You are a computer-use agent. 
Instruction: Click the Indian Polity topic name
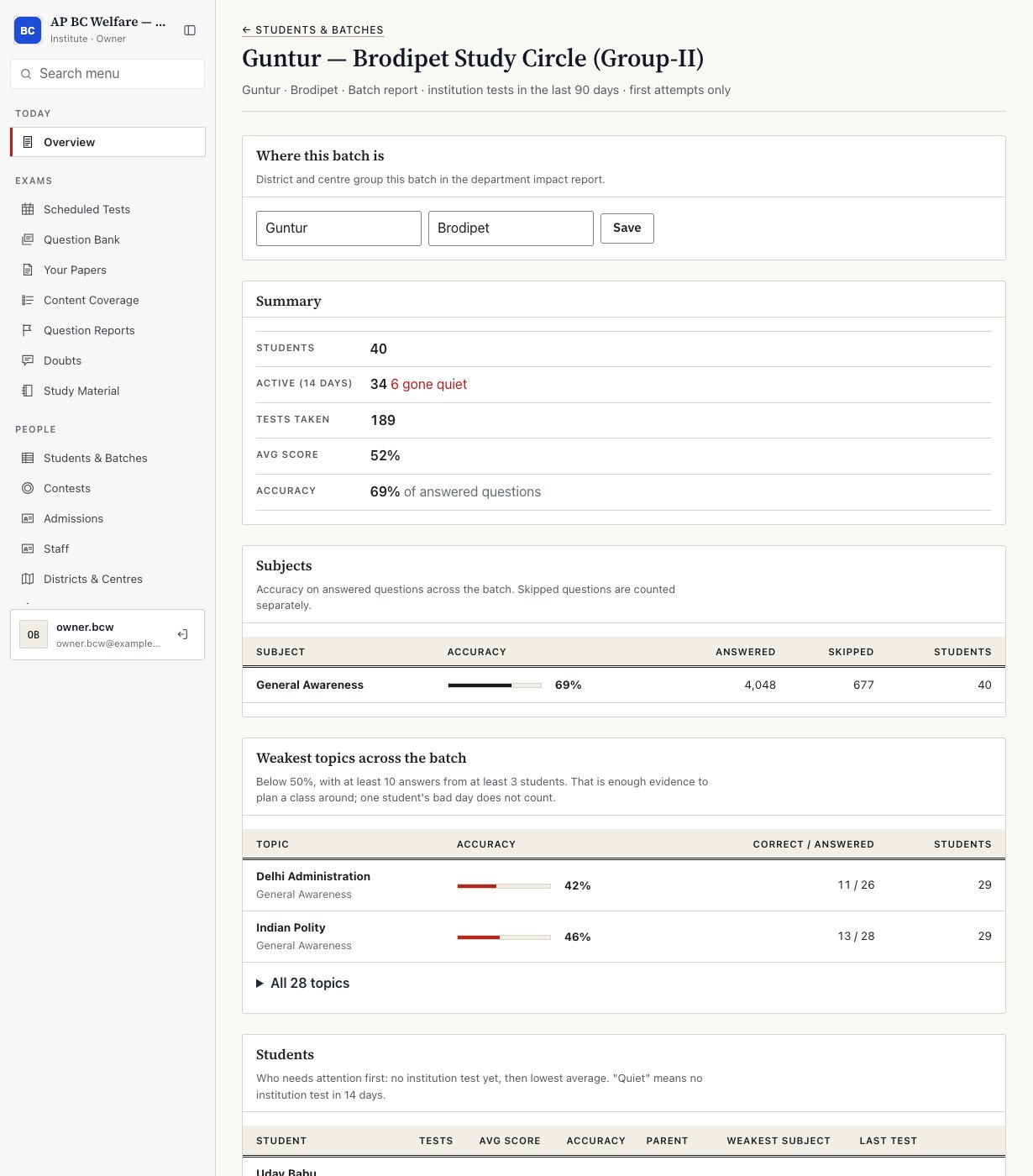(291, 927)
